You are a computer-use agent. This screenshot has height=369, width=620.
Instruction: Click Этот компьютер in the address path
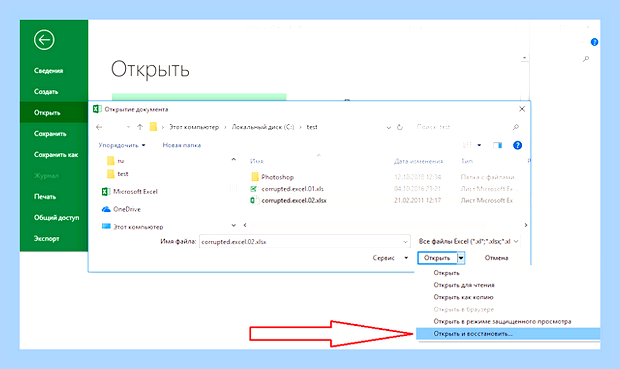point(194,127)
